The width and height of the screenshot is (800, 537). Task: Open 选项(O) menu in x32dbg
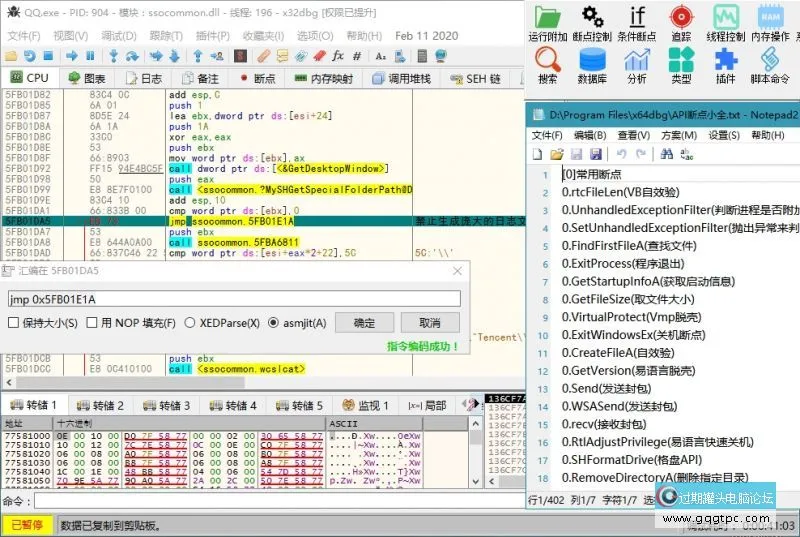tap(315, 36)
